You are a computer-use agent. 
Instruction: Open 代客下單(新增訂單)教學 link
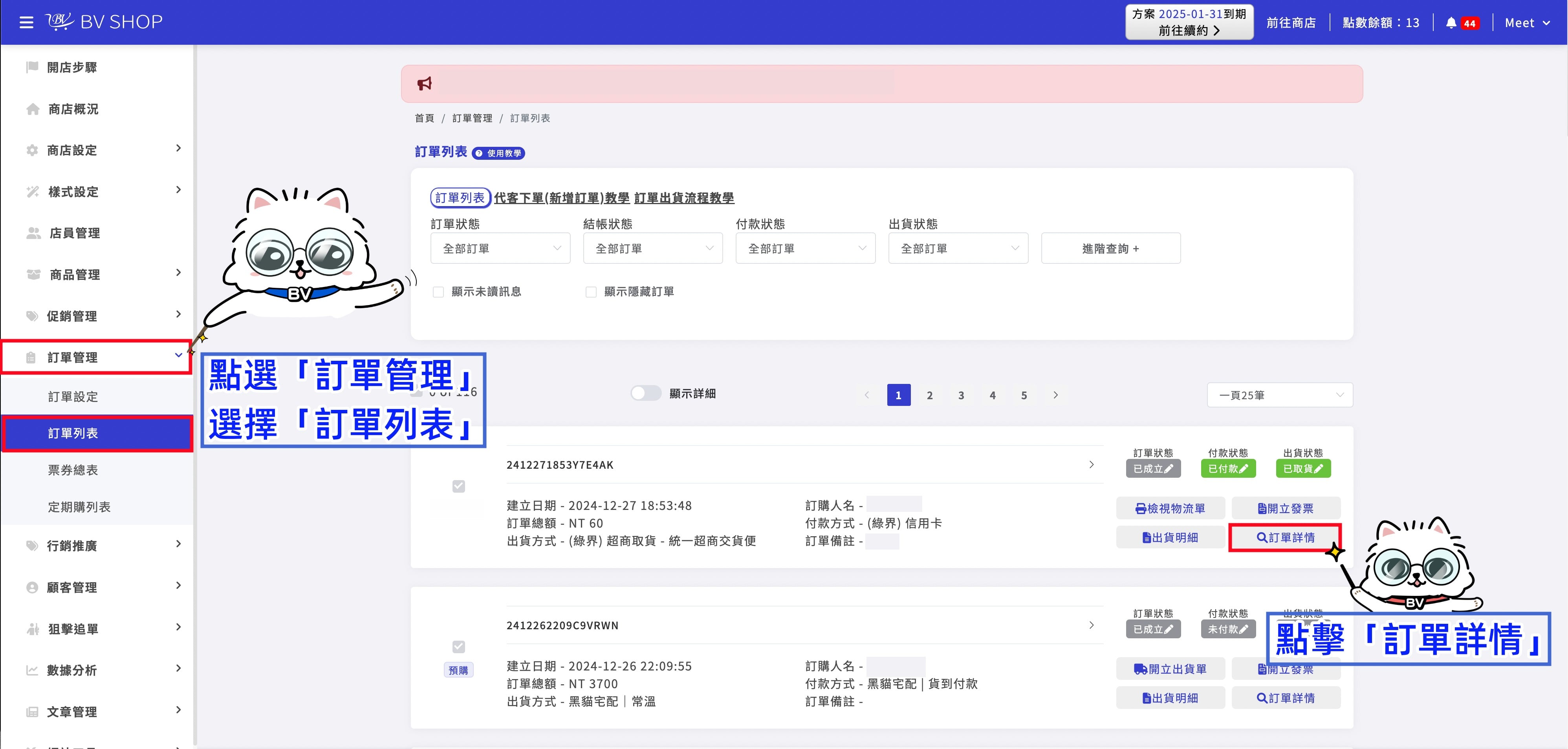[561, 198]
